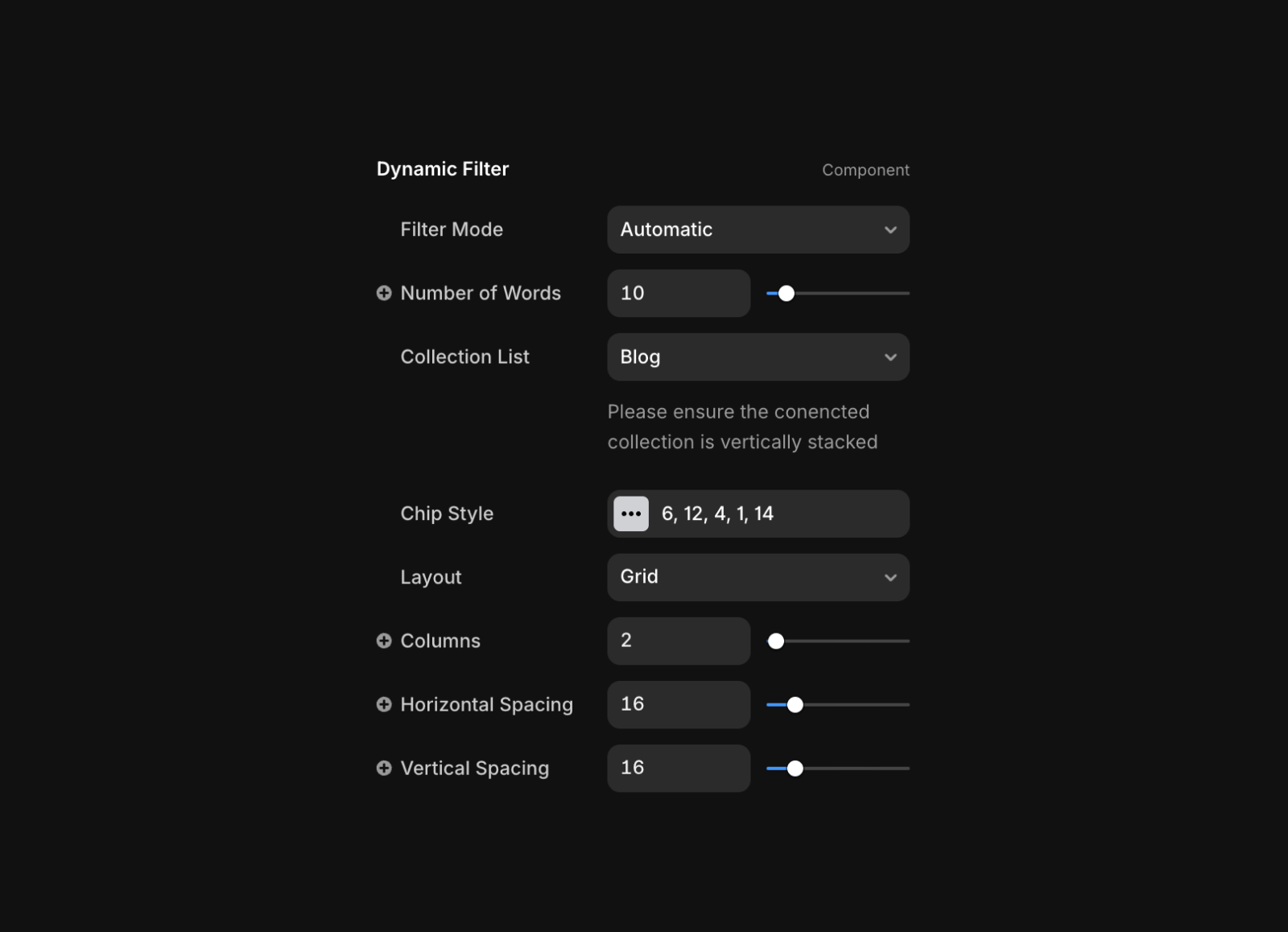Click the plus icon next to Vertical Spacing
1288x932 pixels.
point(384,769)
